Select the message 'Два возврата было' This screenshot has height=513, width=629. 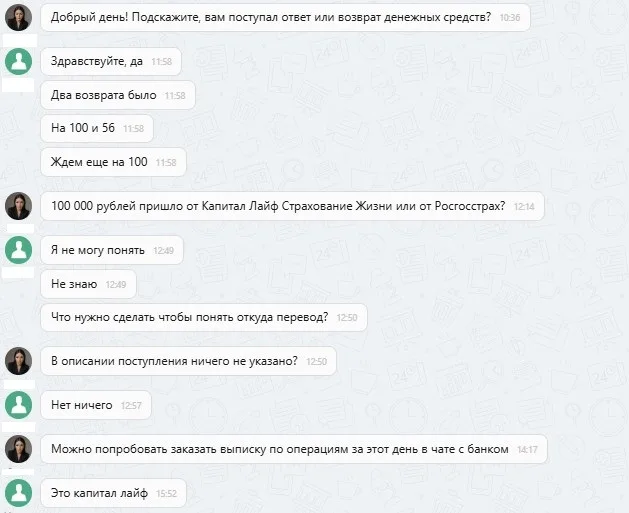pyautogui.click(x=118, y=95)
